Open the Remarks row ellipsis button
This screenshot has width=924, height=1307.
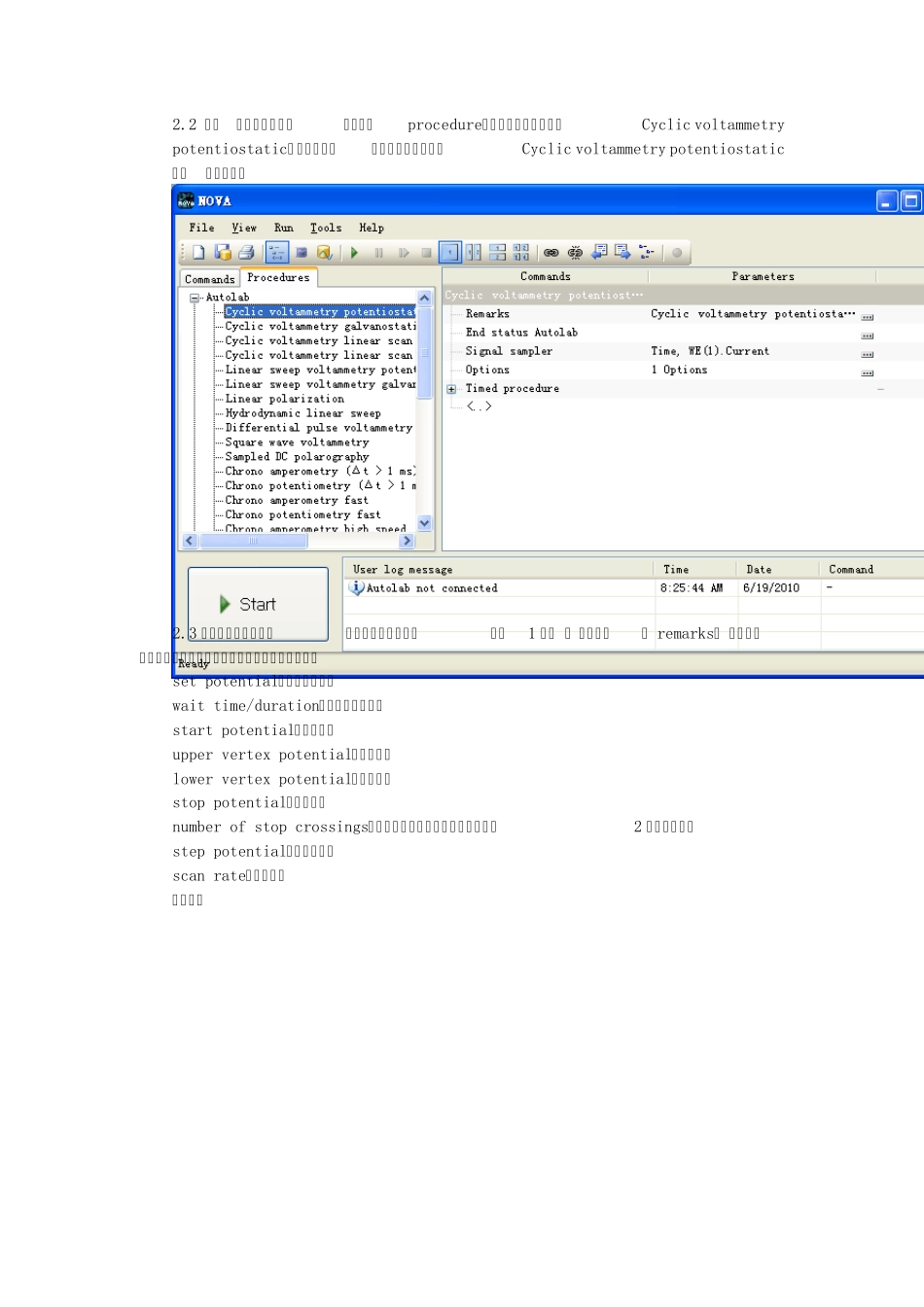tap(868, 317)
